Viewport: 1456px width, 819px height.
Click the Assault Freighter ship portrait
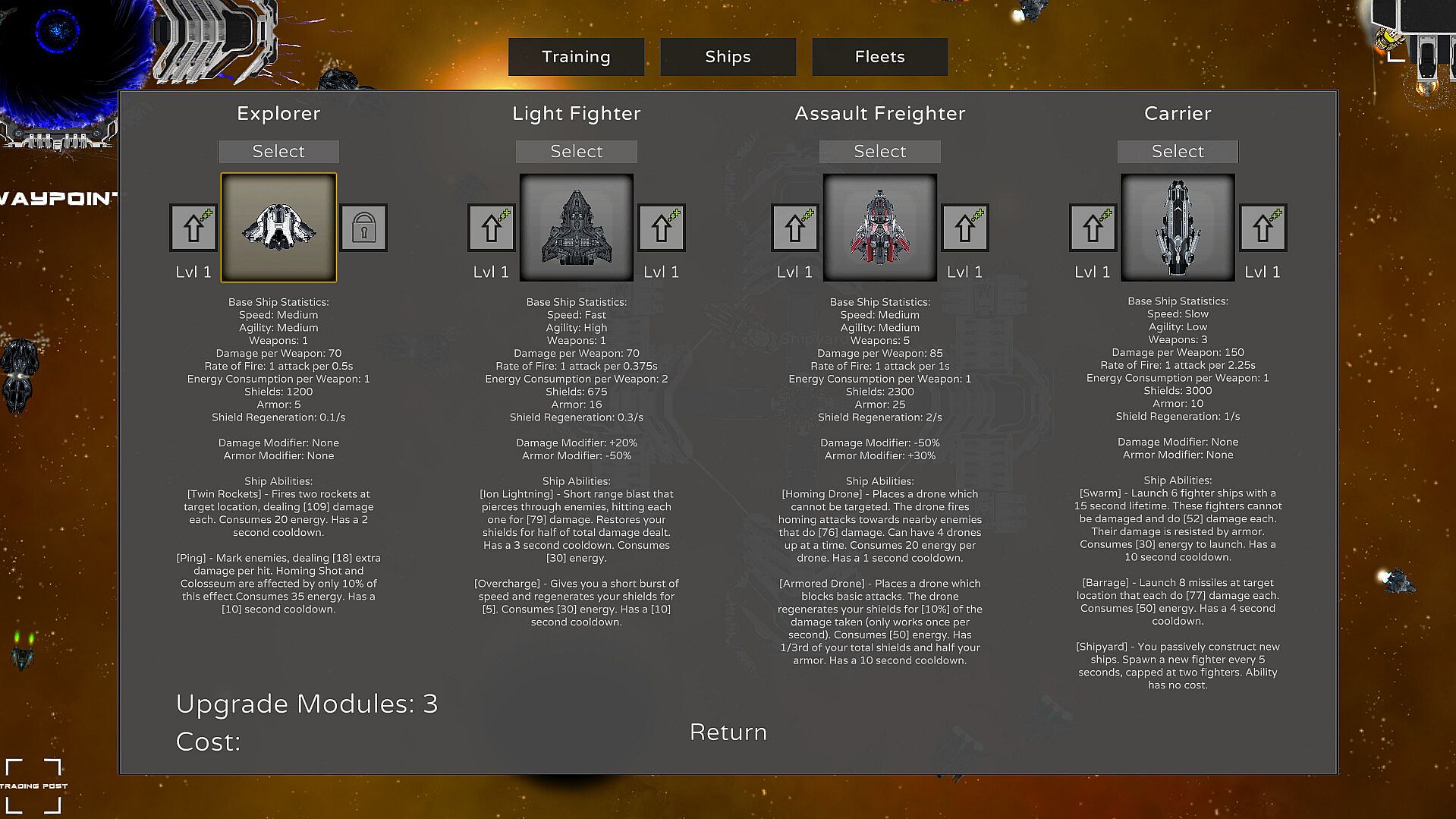[x=880, y=227]
